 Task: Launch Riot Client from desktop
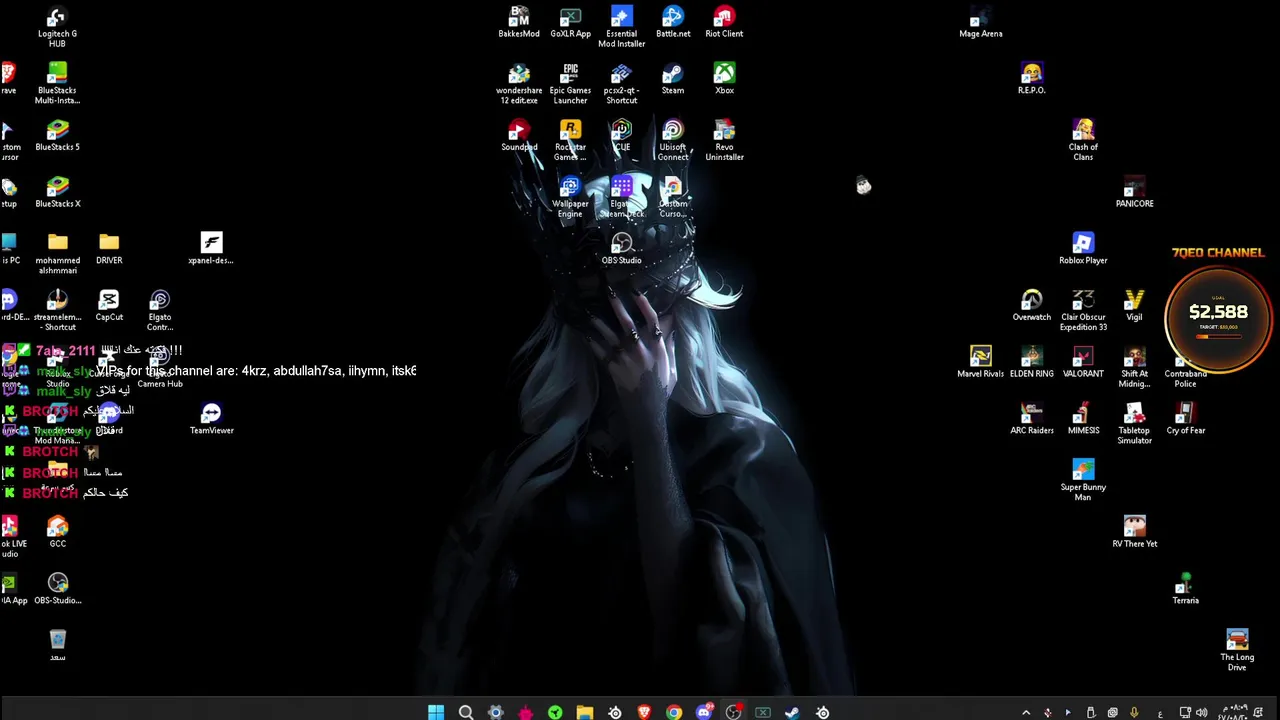point(724,22)
